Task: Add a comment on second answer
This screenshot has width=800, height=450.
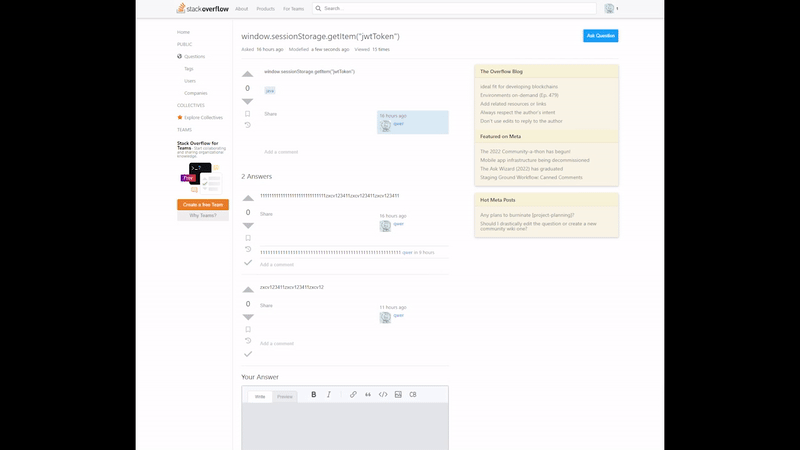Action: pyautogui.click(x=277, y=343)
